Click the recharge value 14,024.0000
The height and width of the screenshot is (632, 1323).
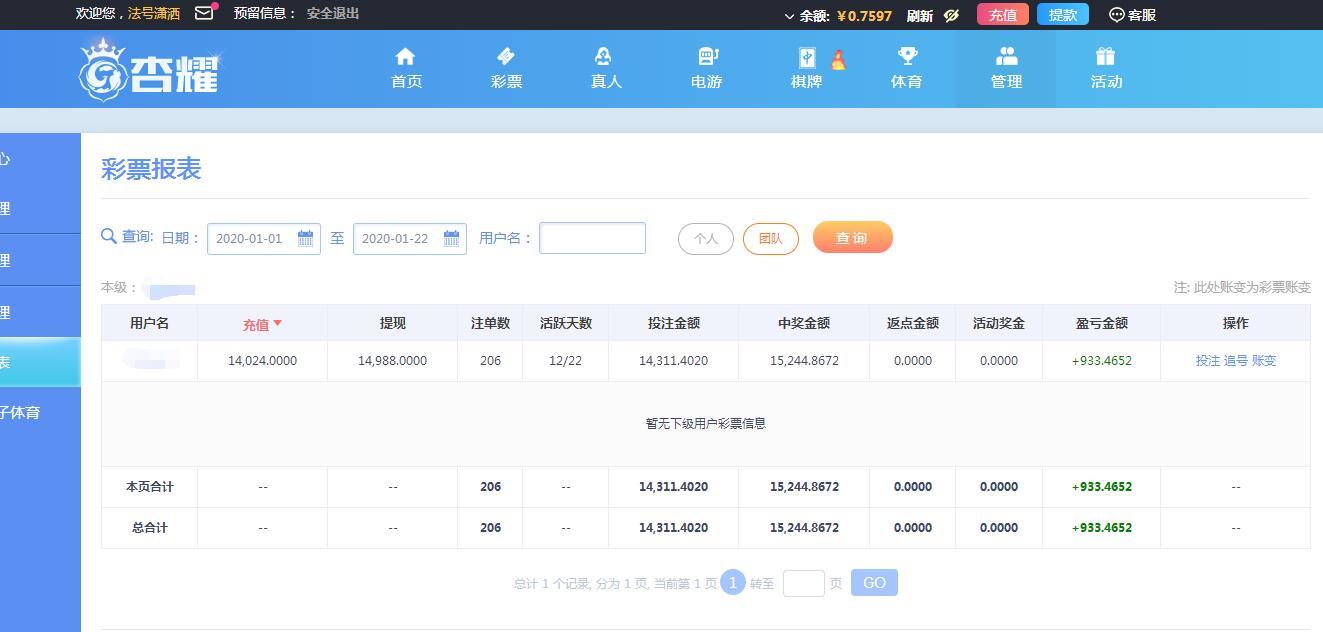click(263, 361)
